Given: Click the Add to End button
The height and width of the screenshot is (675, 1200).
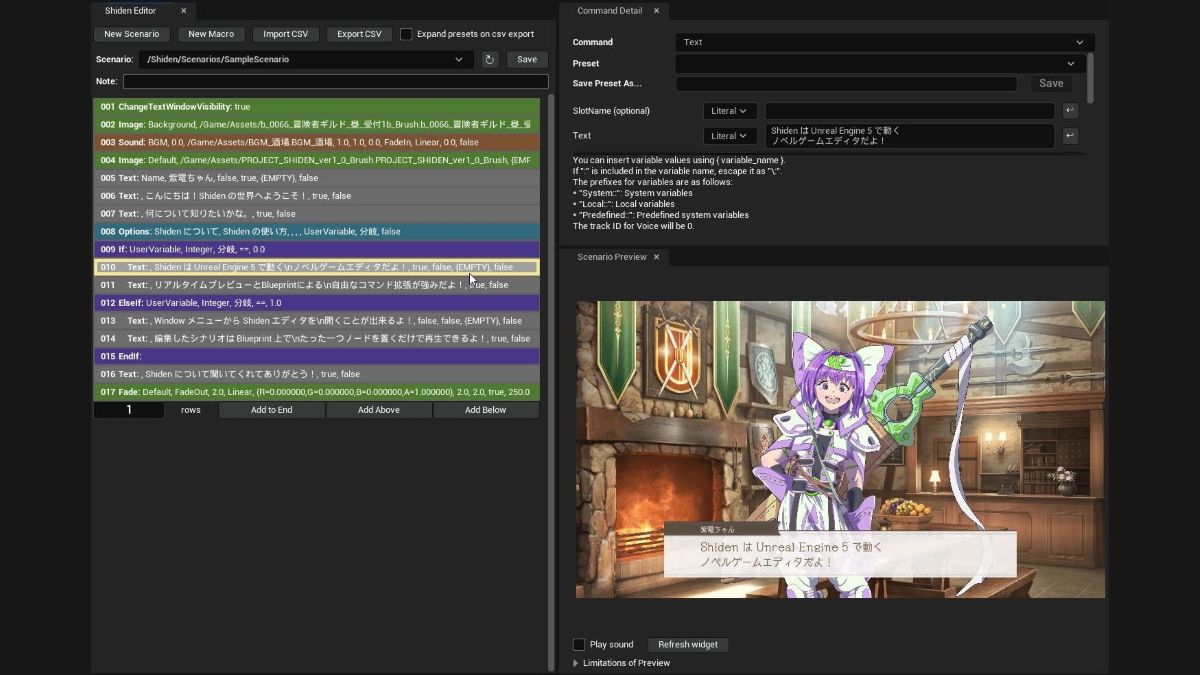Looking at the screenshot, I should [x=272, y=410].
